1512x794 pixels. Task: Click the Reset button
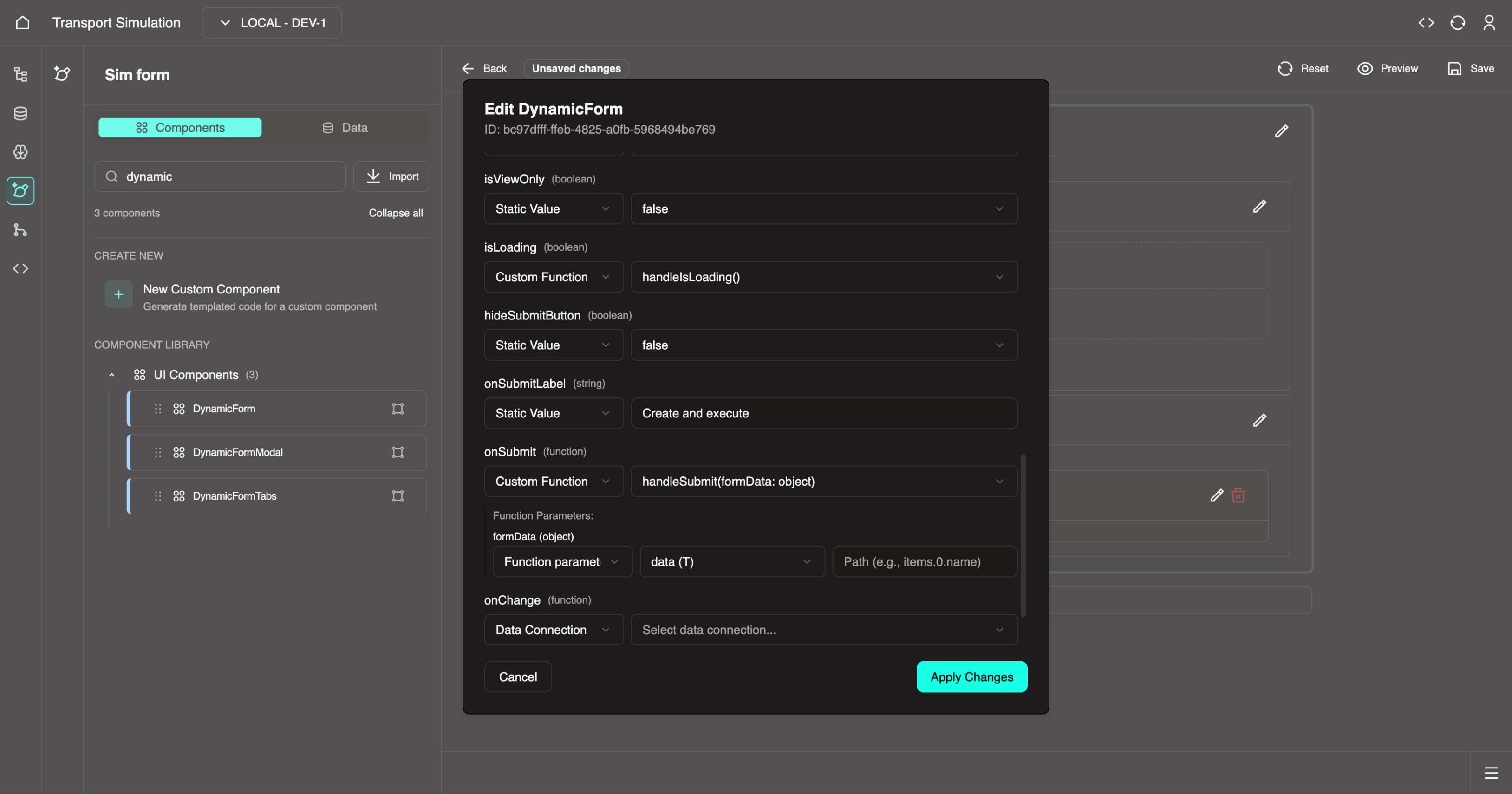(x=1303, y=69)
